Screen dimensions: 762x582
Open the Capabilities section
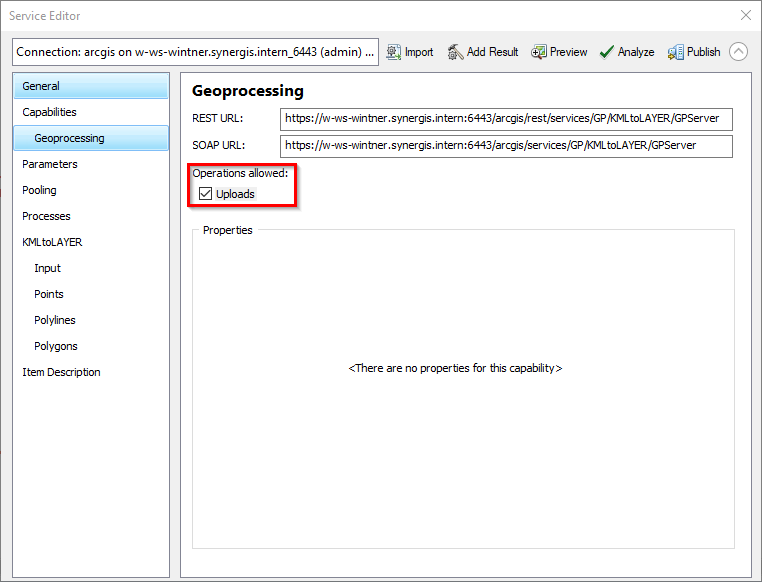[49, 112]
